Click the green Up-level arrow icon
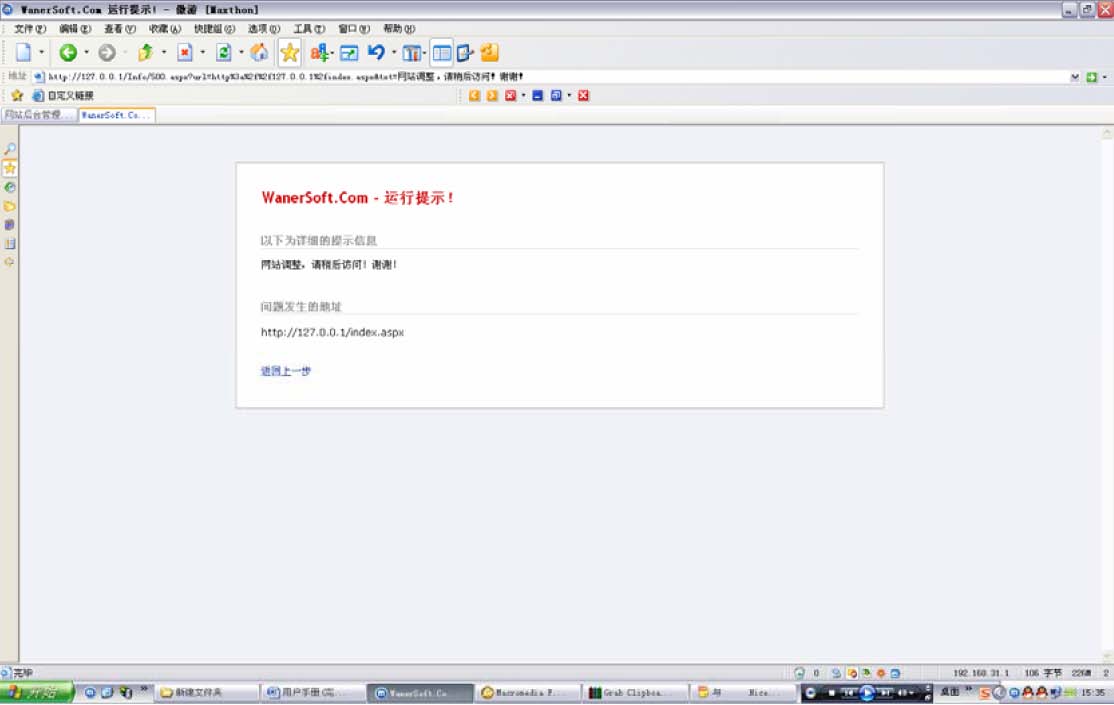 pos(146,53)
